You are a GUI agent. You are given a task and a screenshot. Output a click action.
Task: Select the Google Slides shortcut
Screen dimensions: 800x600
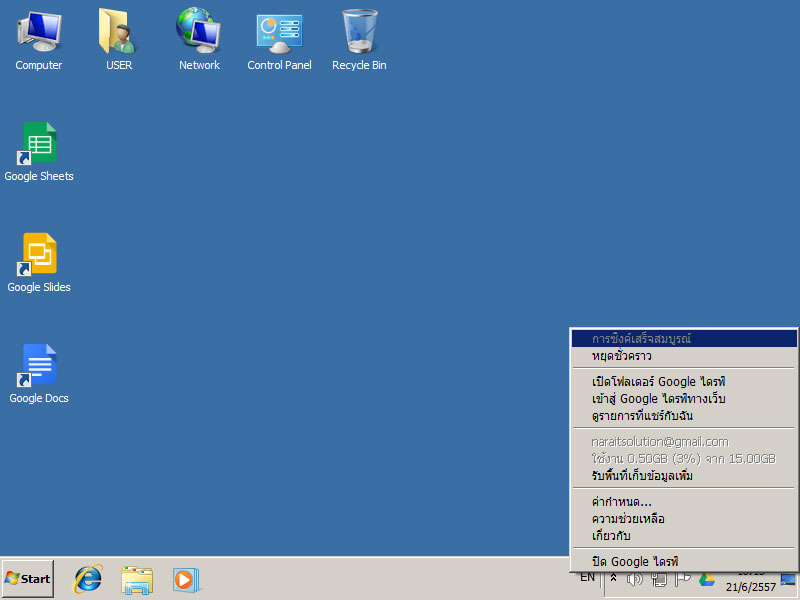click(x=39, y=263)
